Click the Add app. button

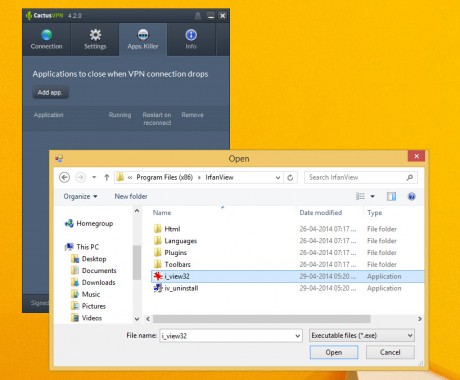(50, 92)
